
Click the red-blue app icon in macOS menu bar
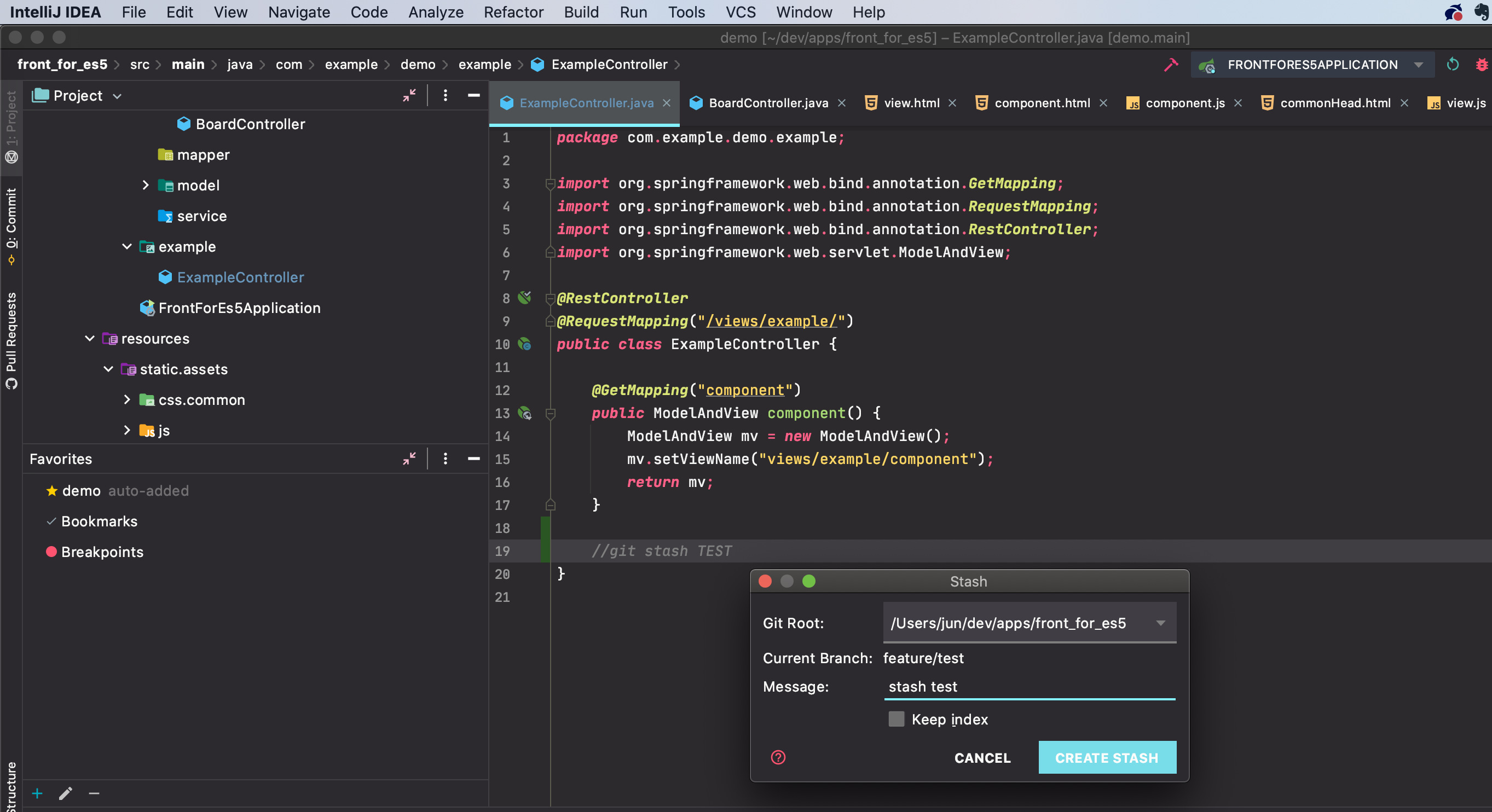[1453, 12]
